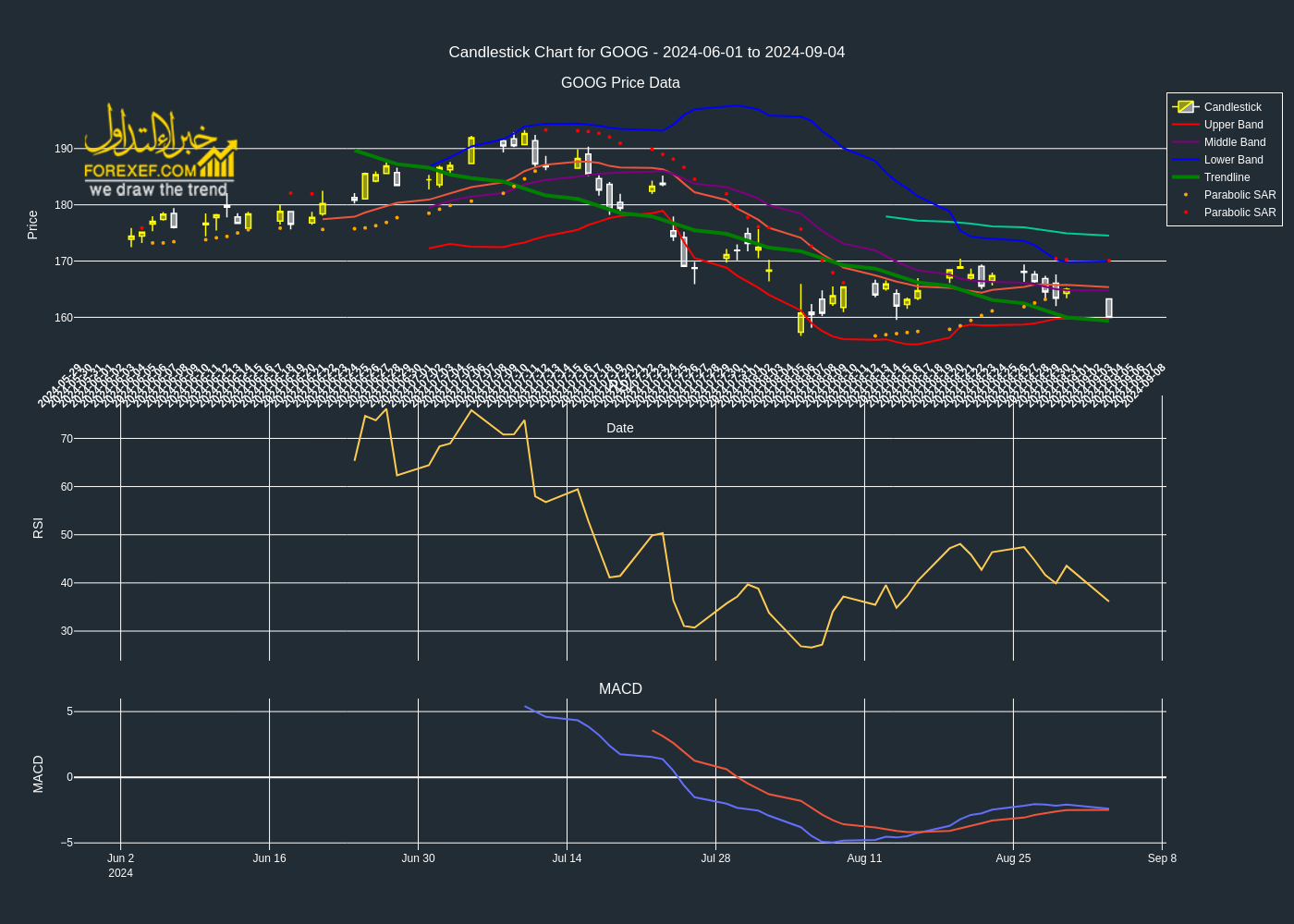The height and width of the screenshot is (924, 1294).
Task: Toggle the orange-dot Parabolic SAR legend entry
Action: [x=1226, y=195]
